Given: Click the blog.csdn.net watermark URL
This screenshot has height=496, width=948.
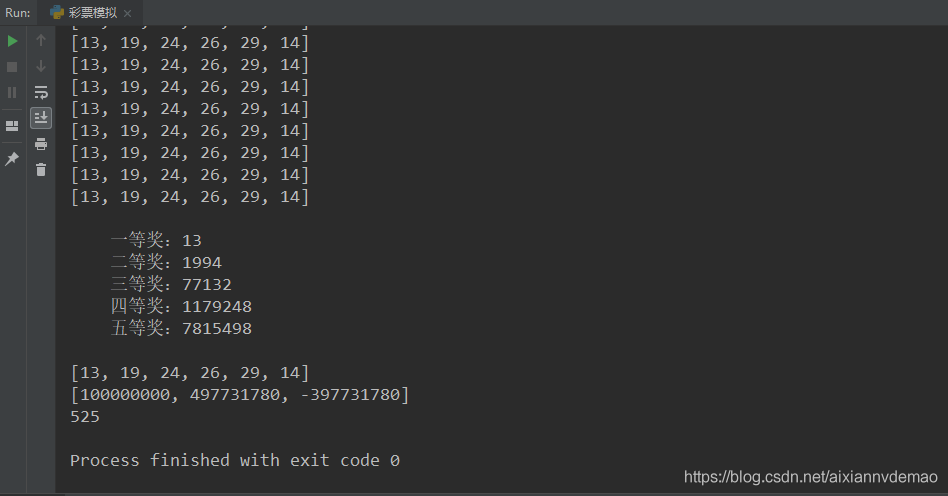Looking at the screenshot, I should 811,477.
